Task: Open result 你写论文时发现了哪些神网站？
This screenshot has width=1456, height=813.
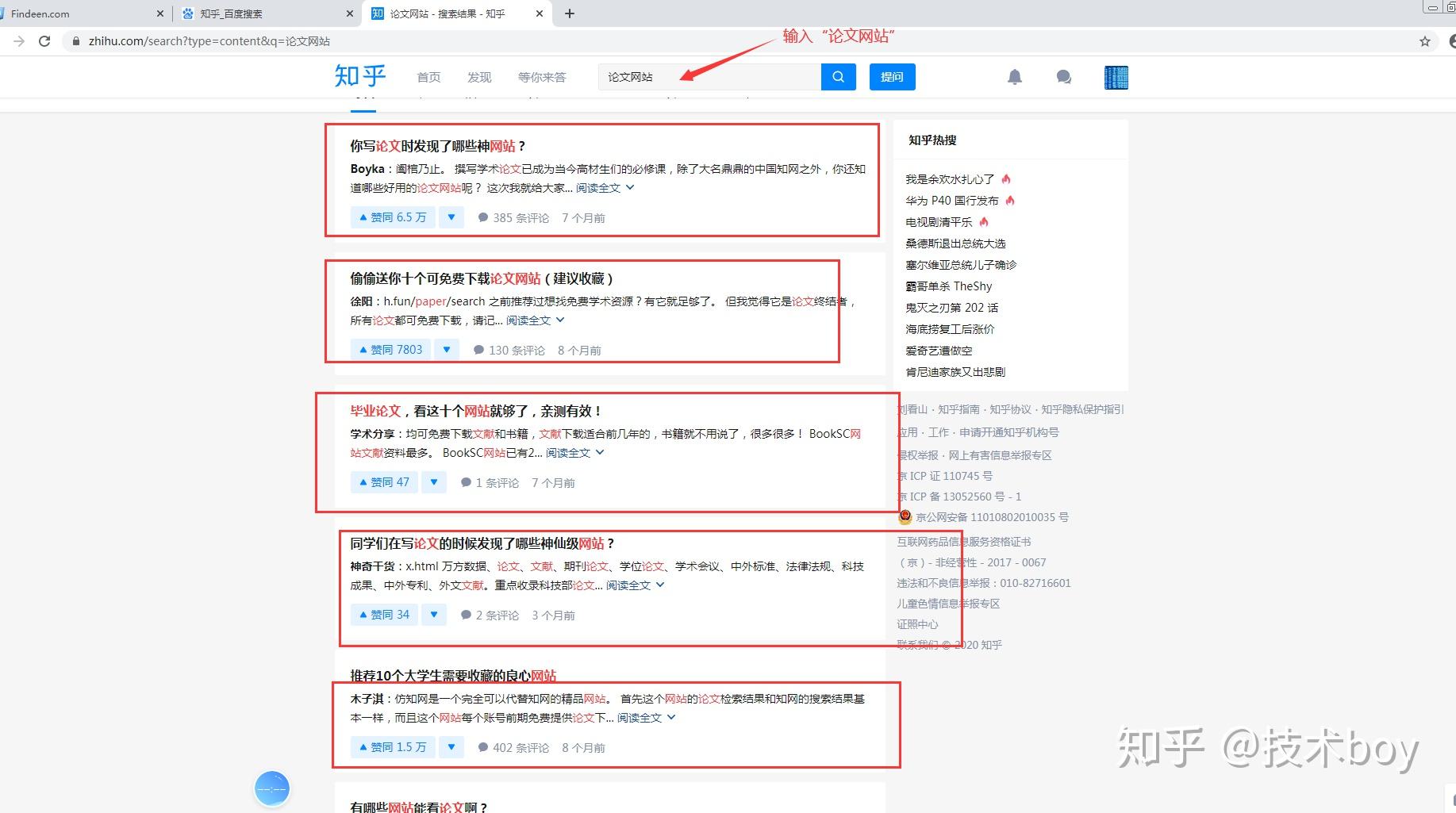Action: pyautogui.click(x=438, y=146)
